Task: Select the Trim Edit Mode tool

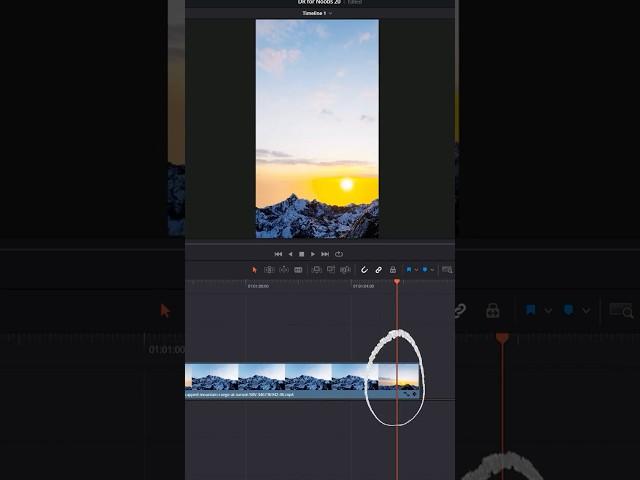Action: tap(269, 270)
